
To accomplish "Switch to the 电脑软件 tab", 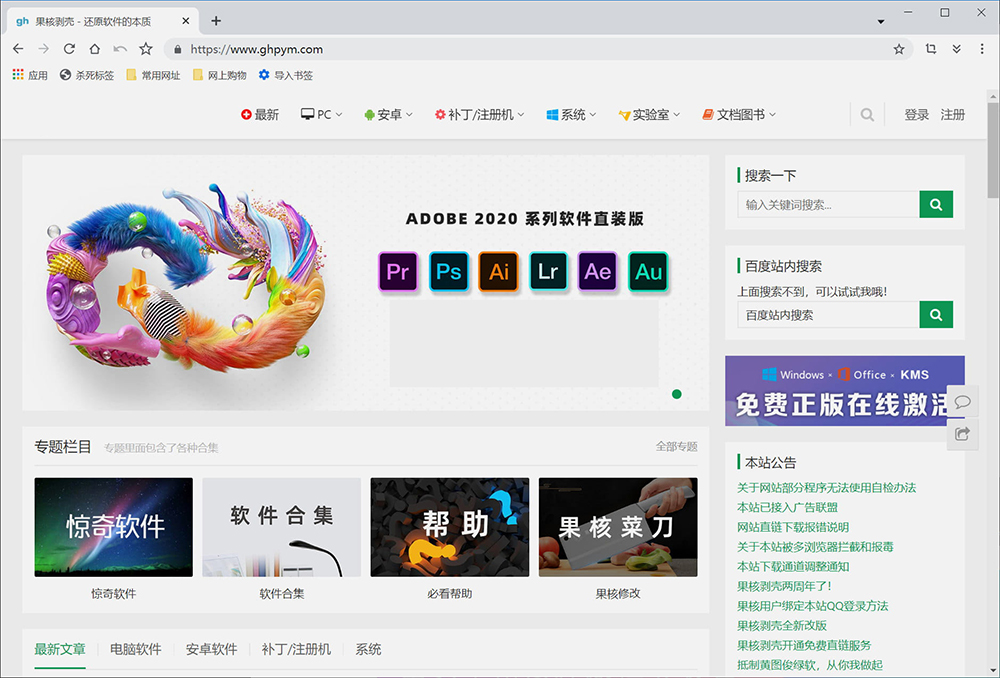I will click(x=135, y=649).
